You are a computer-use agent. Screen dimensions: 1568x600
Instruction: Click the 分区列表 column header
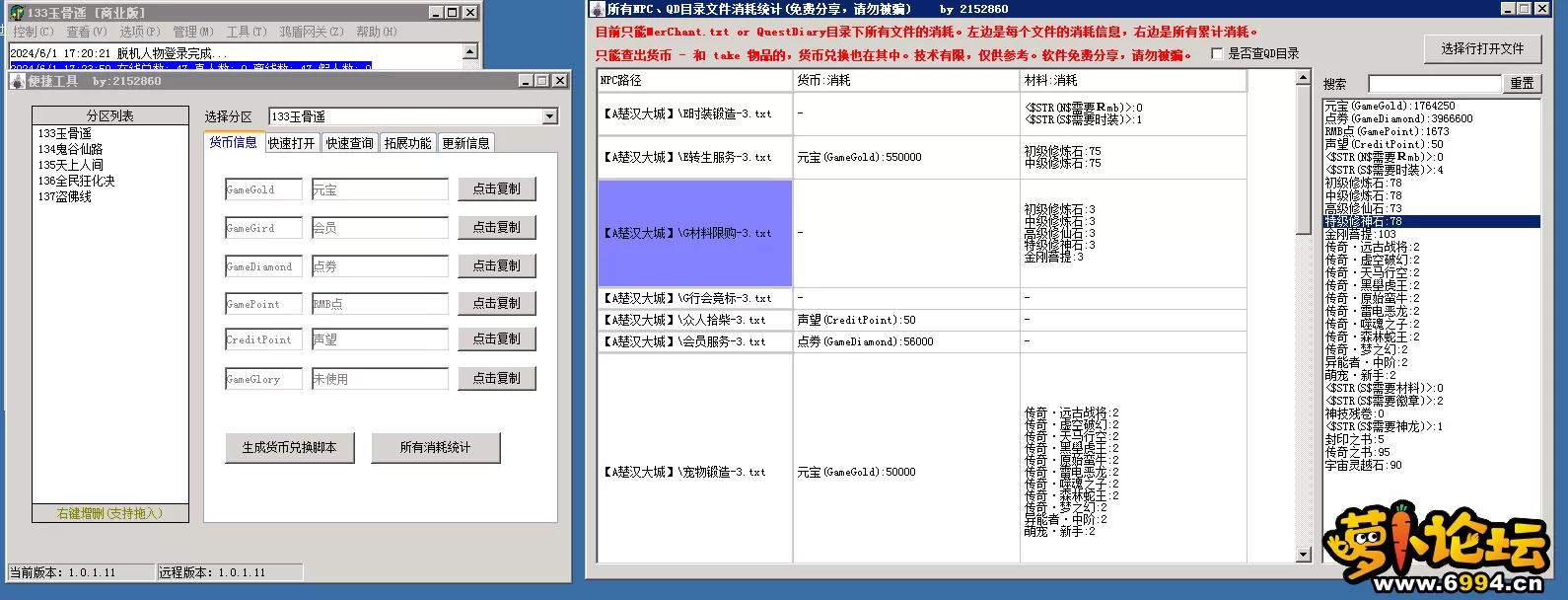(109, 115)
